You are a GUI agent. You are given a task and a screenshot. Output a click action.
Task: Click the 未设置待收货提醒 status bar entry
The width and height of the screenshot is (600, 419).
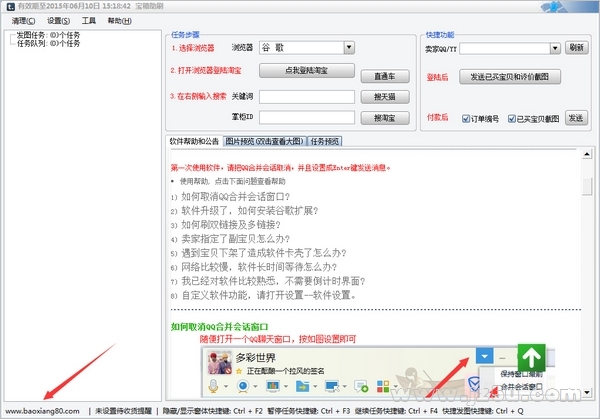tap(123, 411)
